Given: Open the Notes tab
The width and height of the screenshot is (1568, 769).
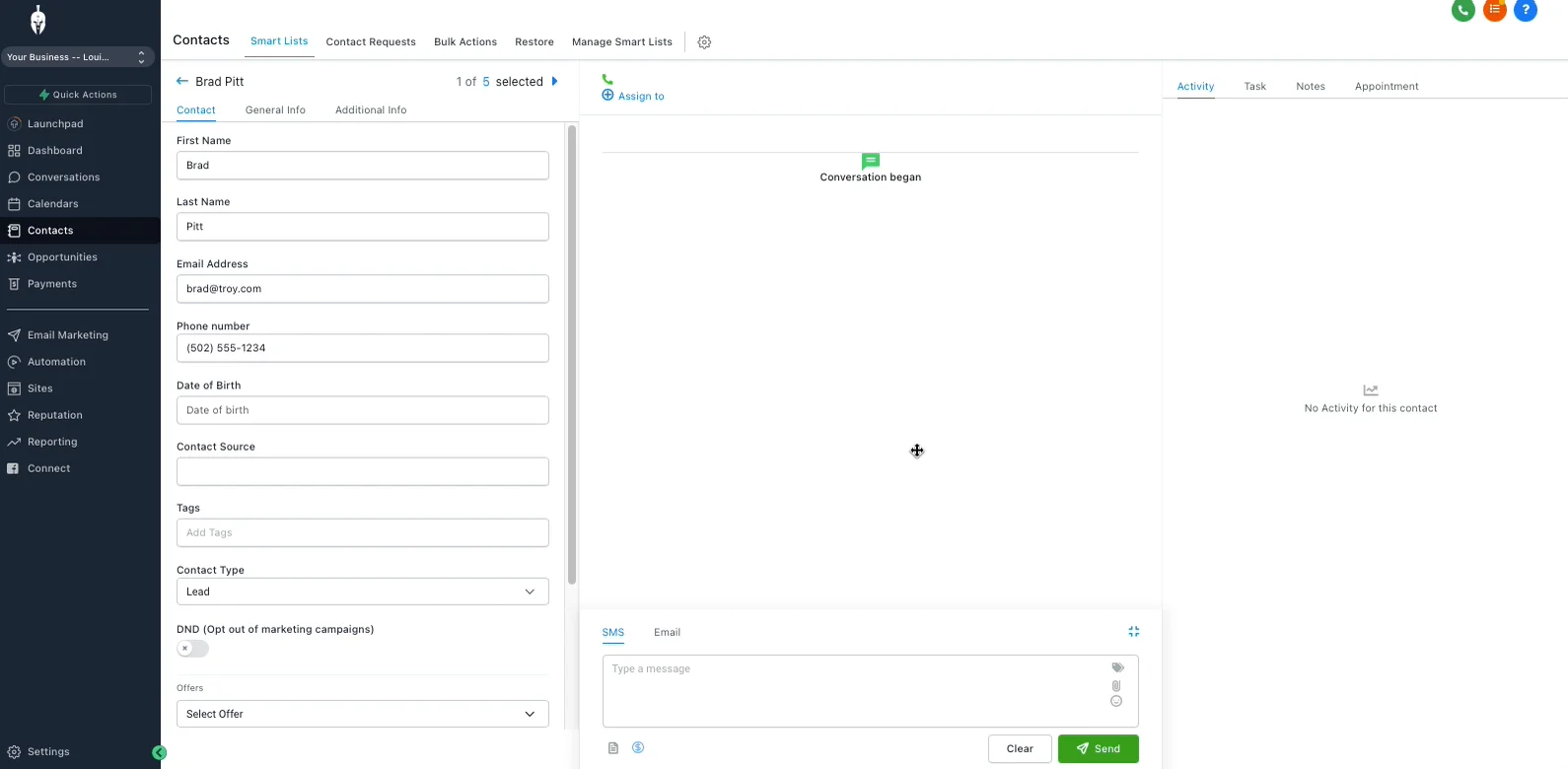Looking at the screenshot, I should pyautogui.click(x=1311, y=87).
